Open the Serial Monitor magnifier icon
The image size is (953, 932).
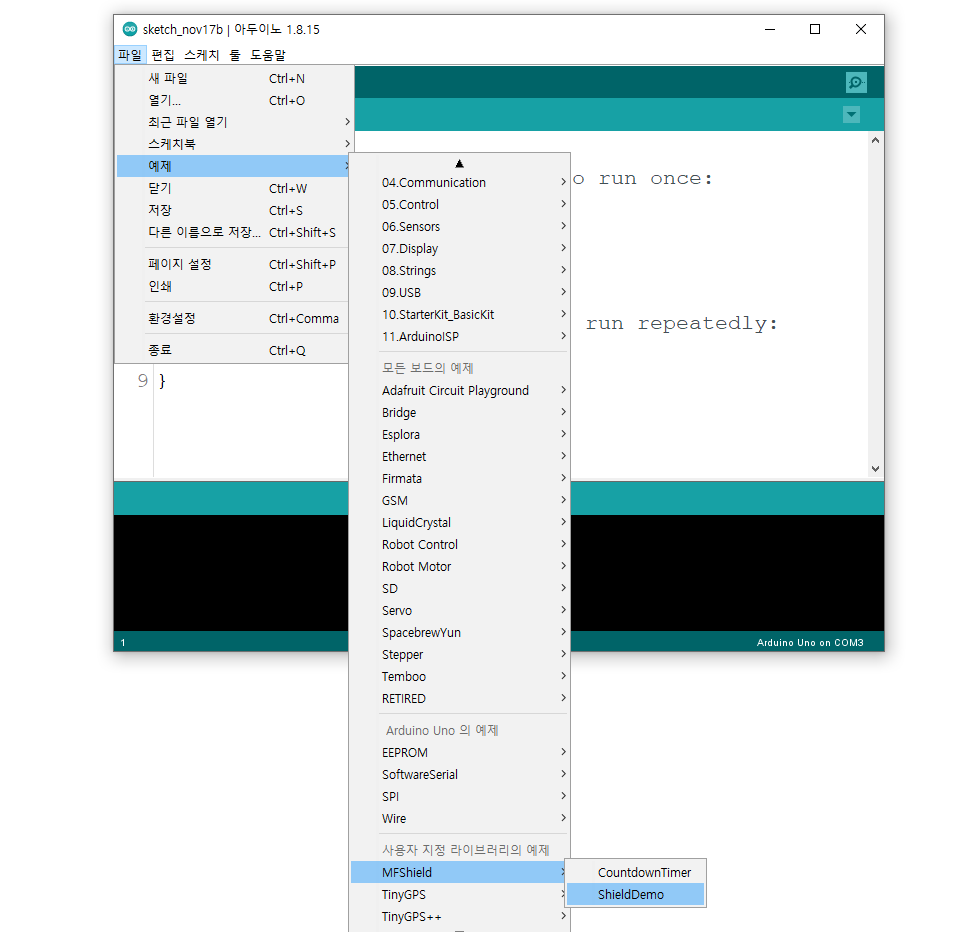[856, 82]
